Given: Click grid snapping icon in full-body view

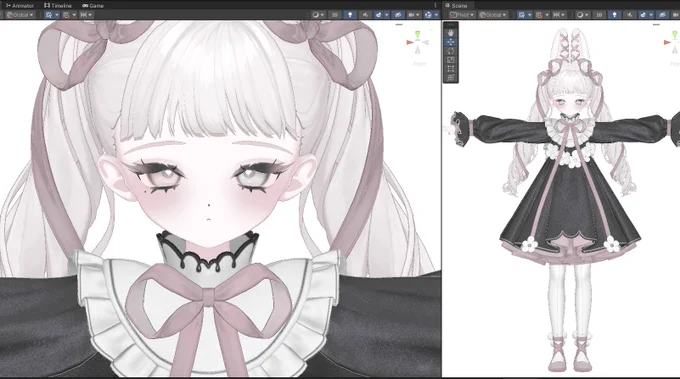Looking at the screenshot, I should coord(539,15).
